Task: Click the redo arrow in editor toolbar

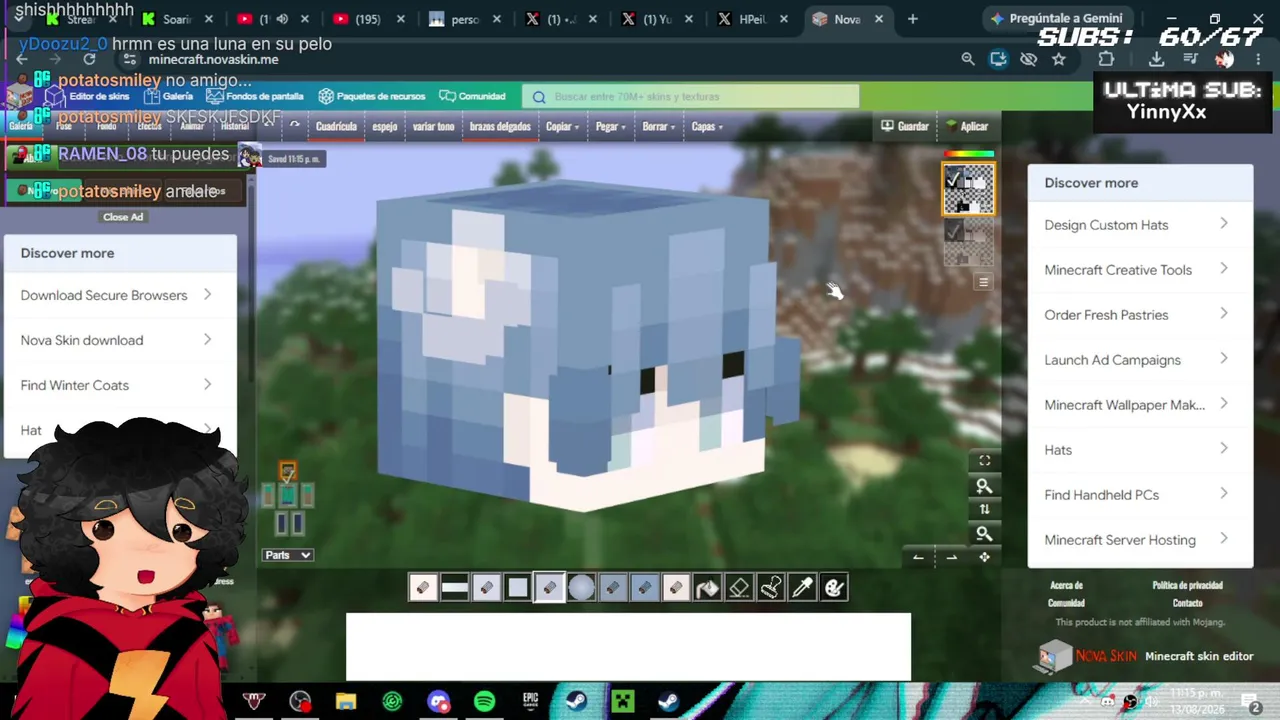Action: (x=294, y=126)
